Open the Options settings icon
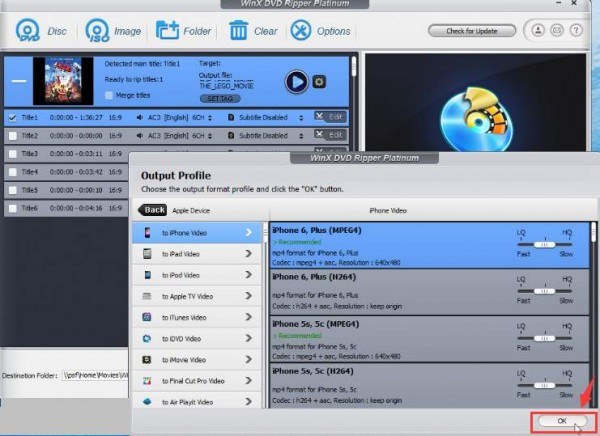600x436 pixels. coord(301,30)
